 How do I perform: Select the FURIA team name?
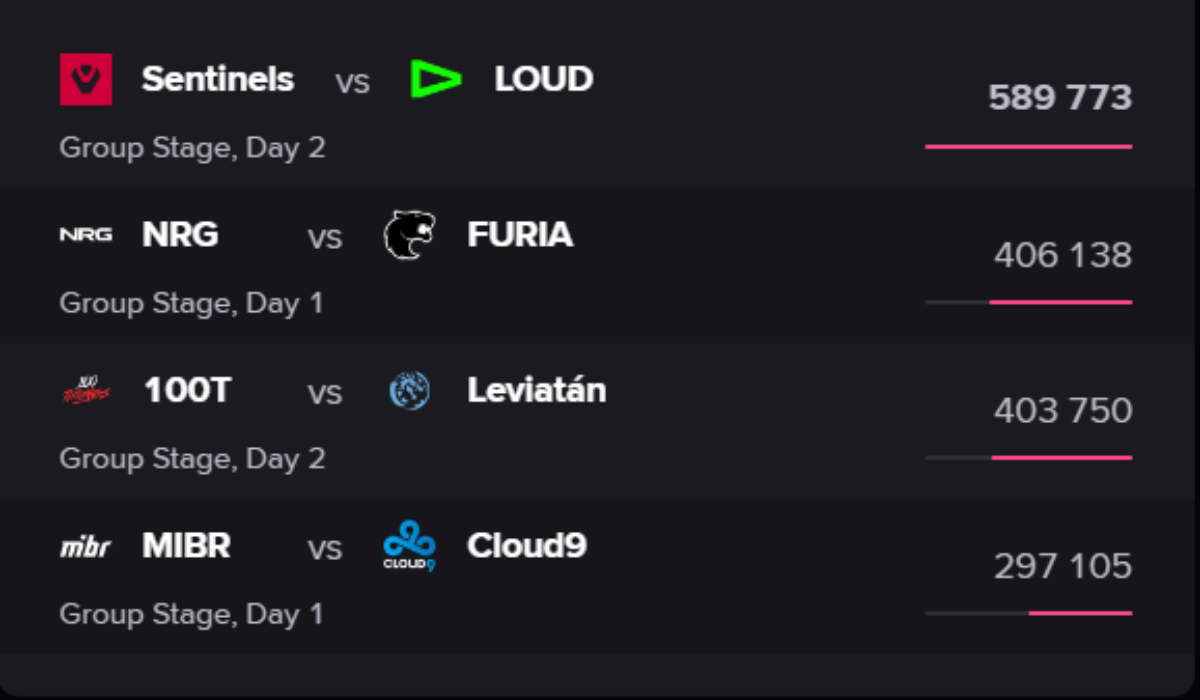tap(520, 235)
